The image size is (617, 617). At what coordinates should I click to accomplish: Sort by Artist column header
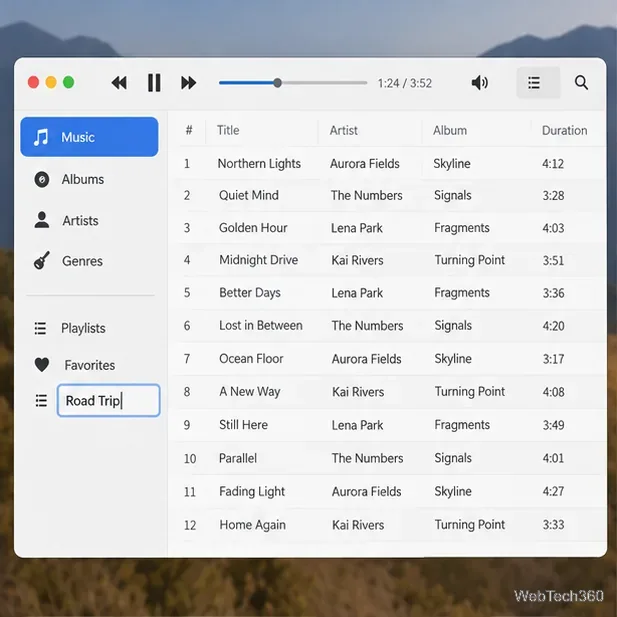point(344,130)
